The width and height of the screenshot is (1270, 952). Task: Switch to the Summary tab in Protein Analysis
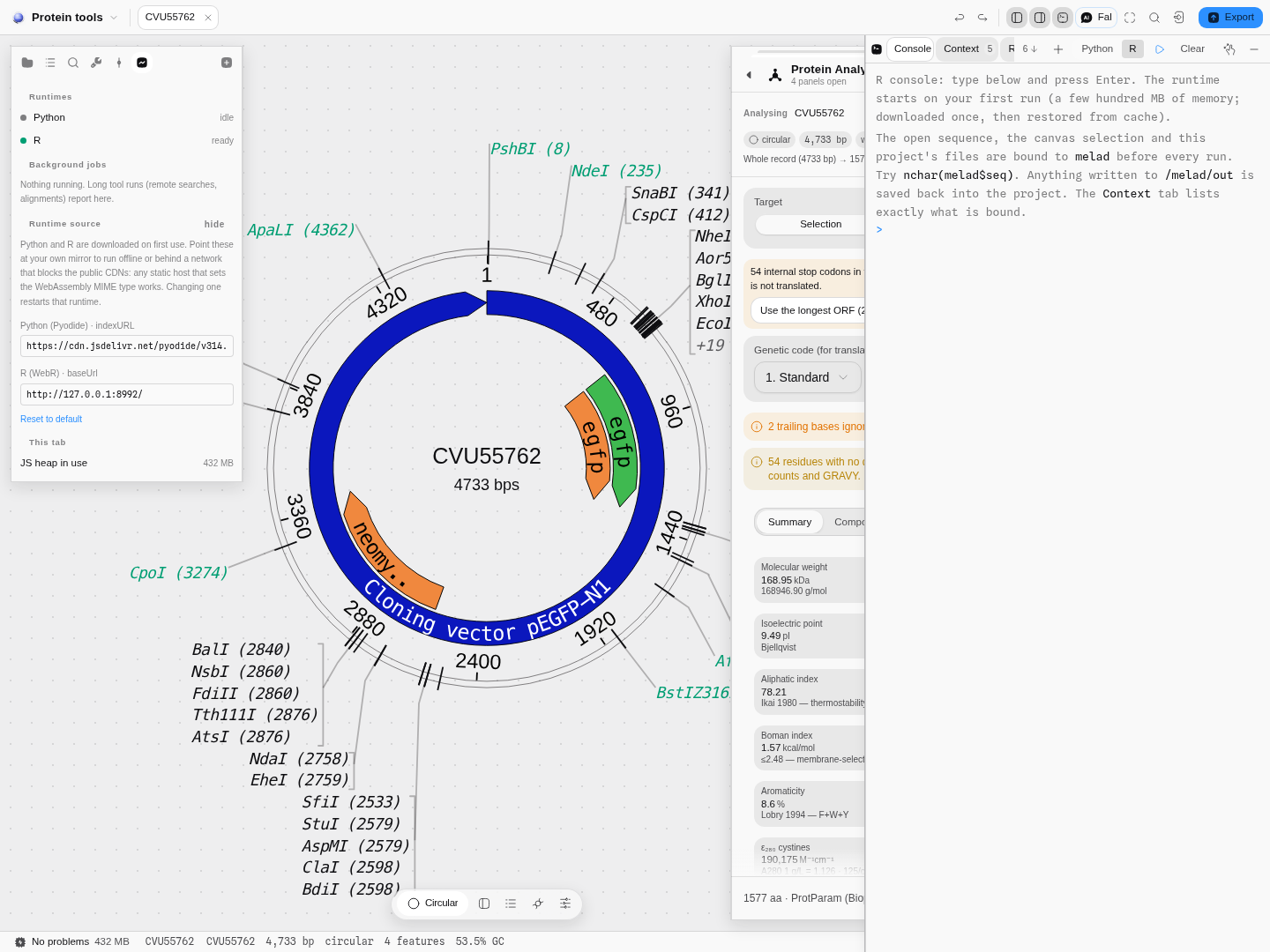pyautogui.click(x=789, y=523)
